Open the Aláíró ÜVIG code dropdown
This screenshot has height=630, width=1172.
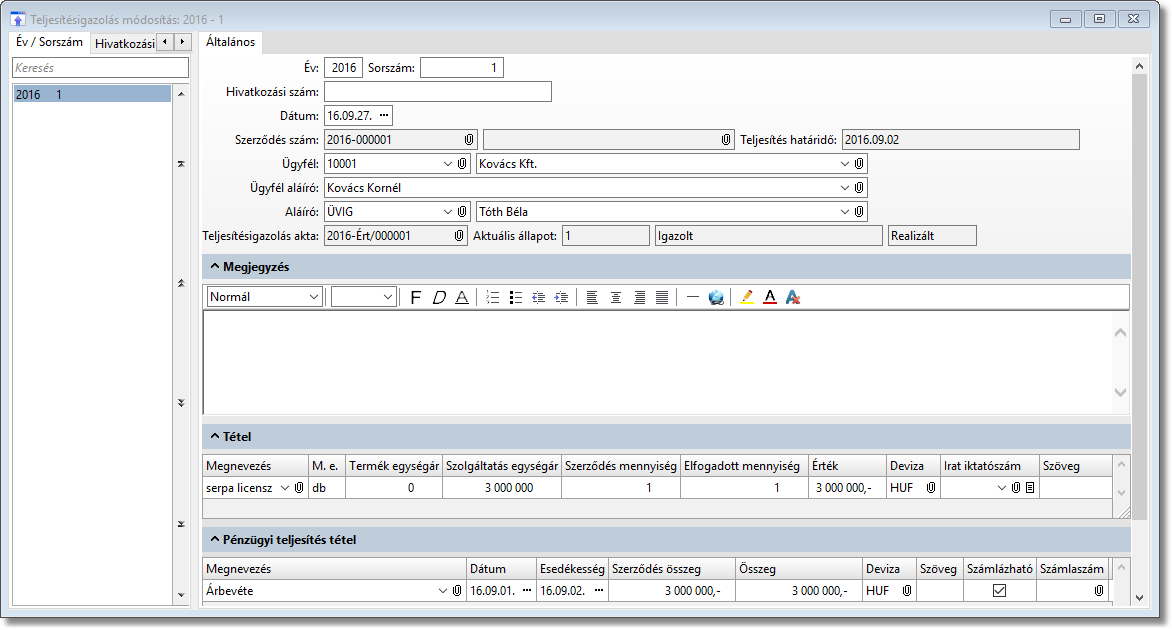pos(447,212)
